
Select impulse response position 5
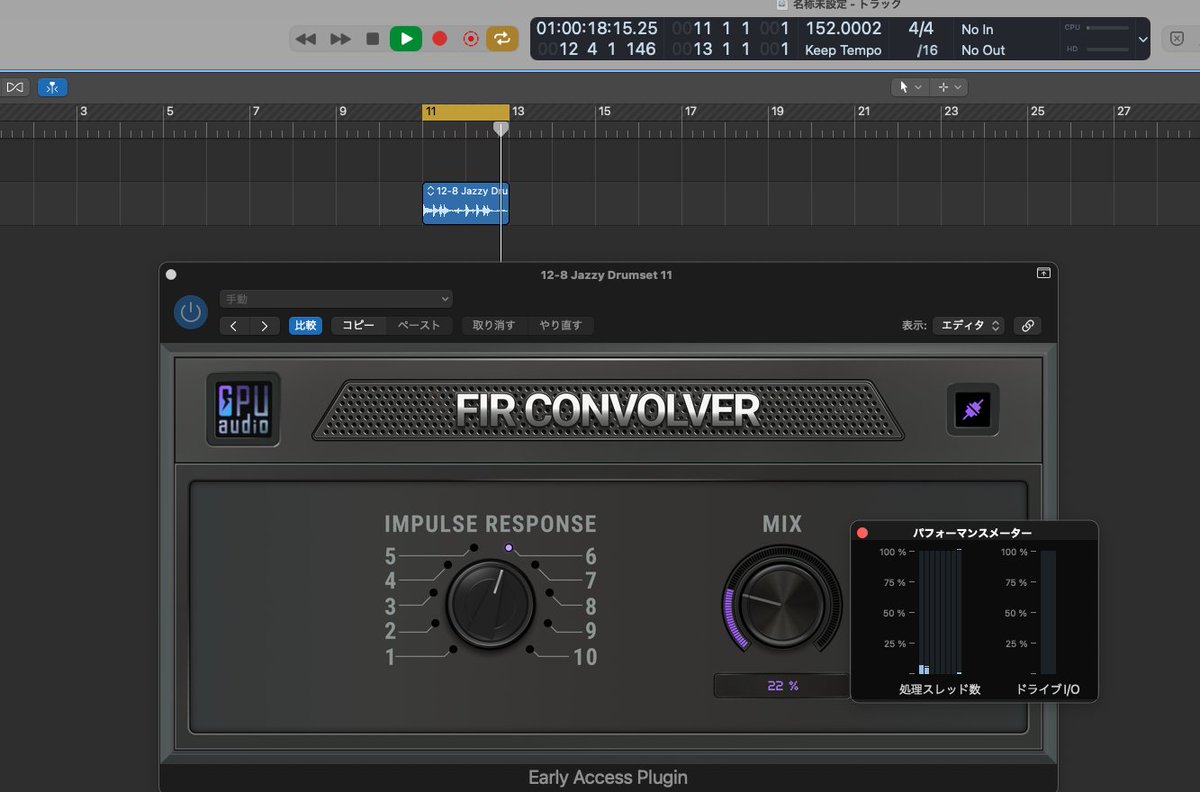tap(390, 557)
